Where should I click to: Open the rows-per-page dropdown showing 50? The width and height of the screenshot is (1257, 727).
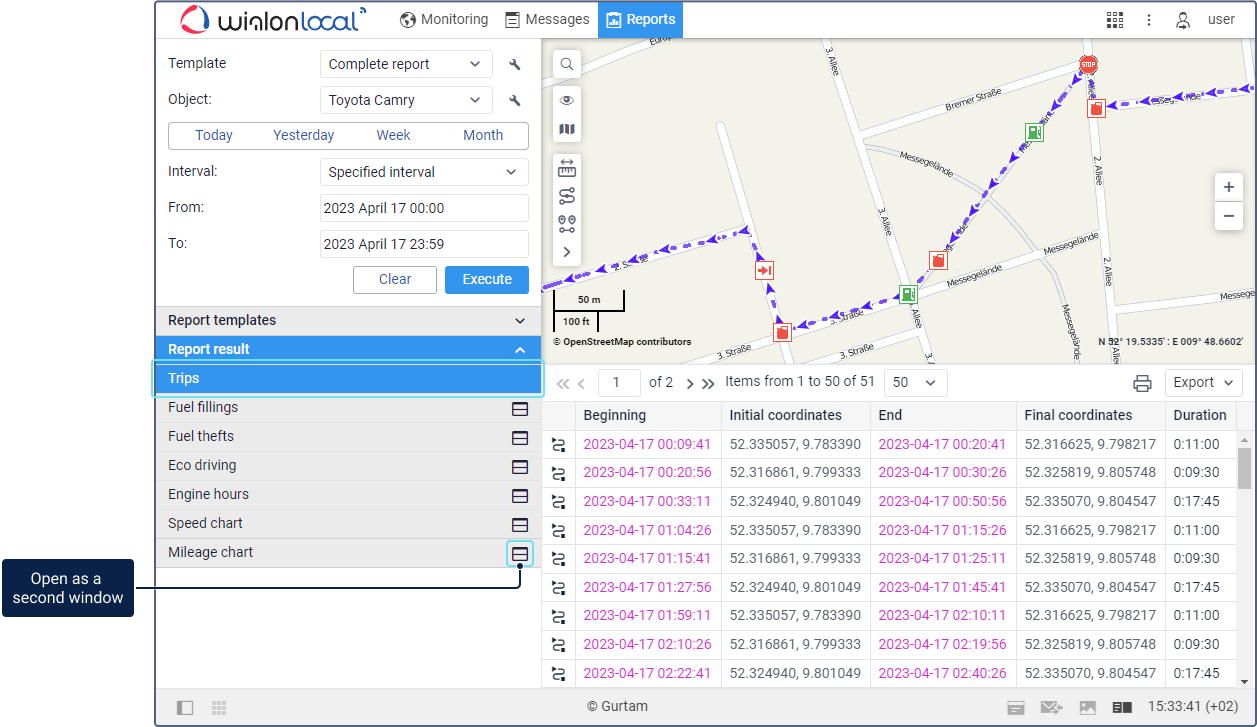click(x=917, y=383)
